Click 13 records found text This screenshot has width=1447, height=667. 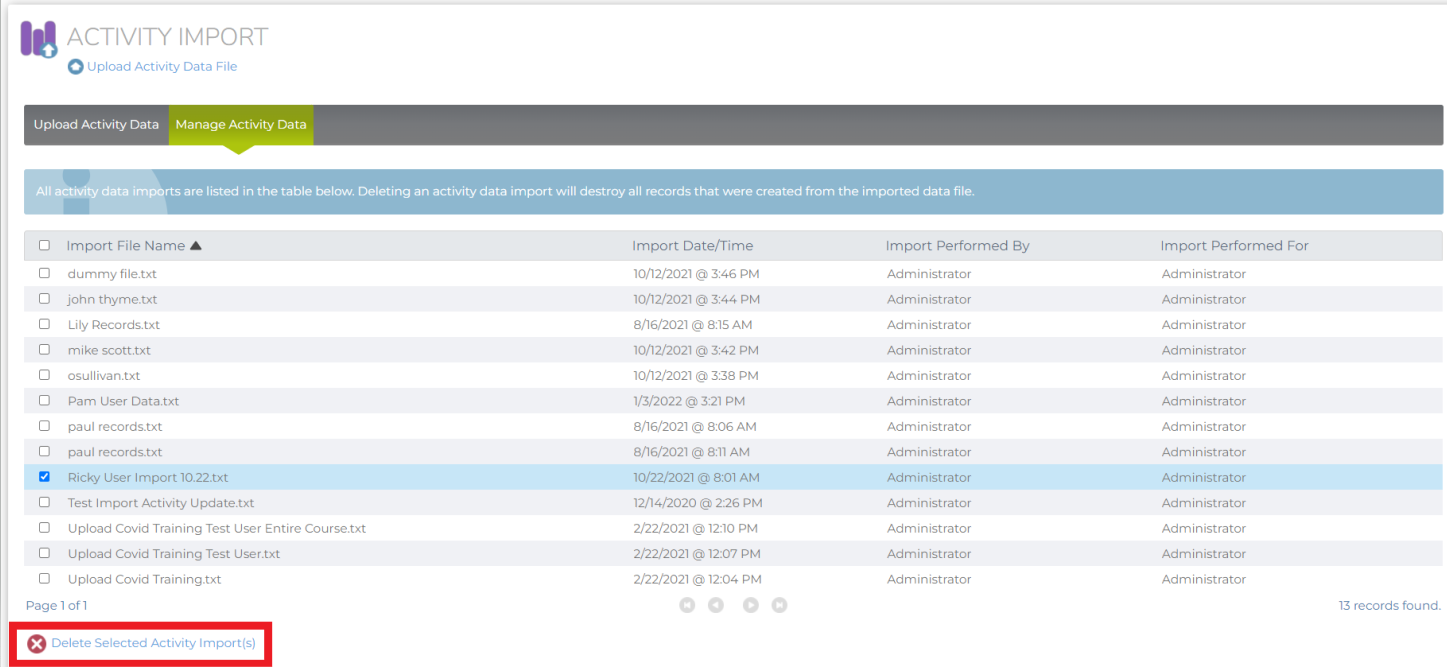coord(1390,606)
